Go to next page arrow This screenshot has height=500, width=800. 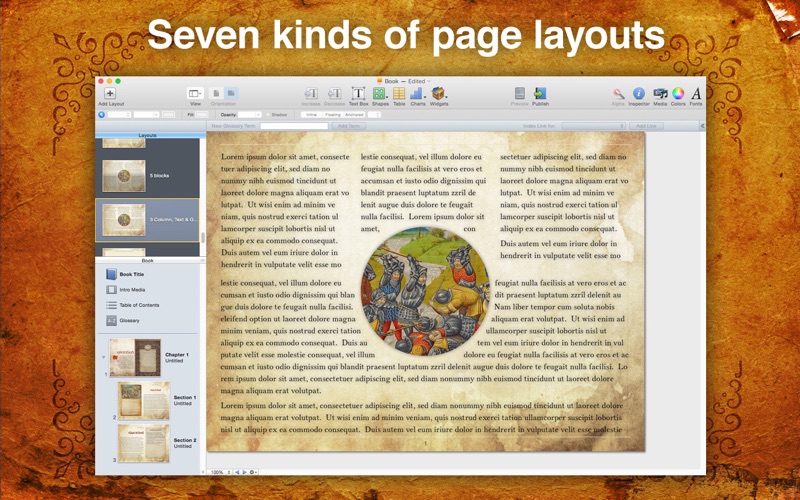(x=244, y=472)
